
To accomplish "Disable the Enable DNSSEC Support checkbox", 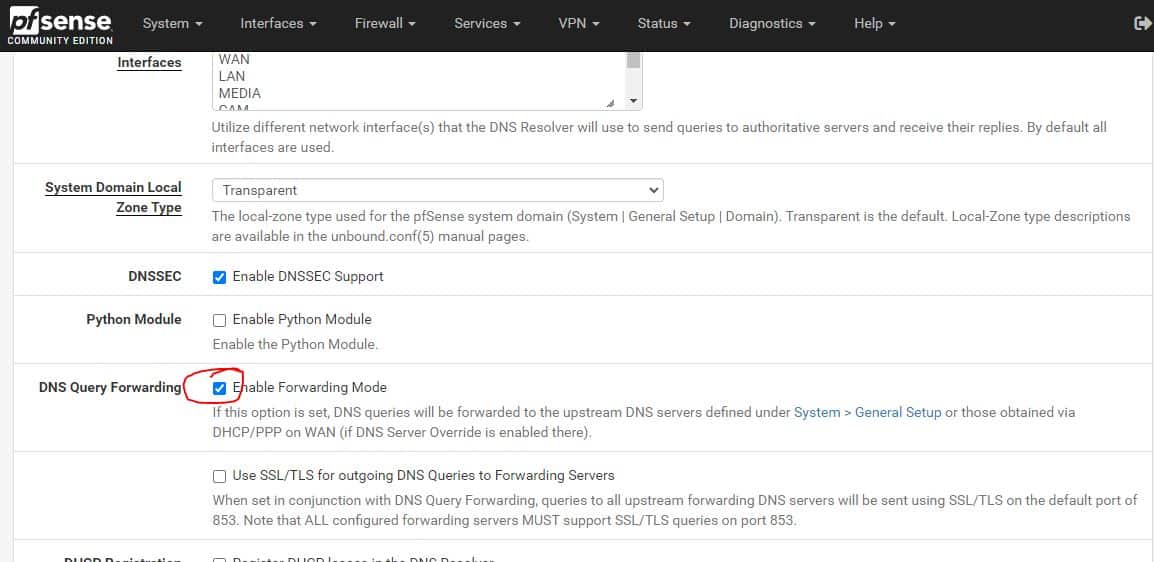I will (220, 277).
